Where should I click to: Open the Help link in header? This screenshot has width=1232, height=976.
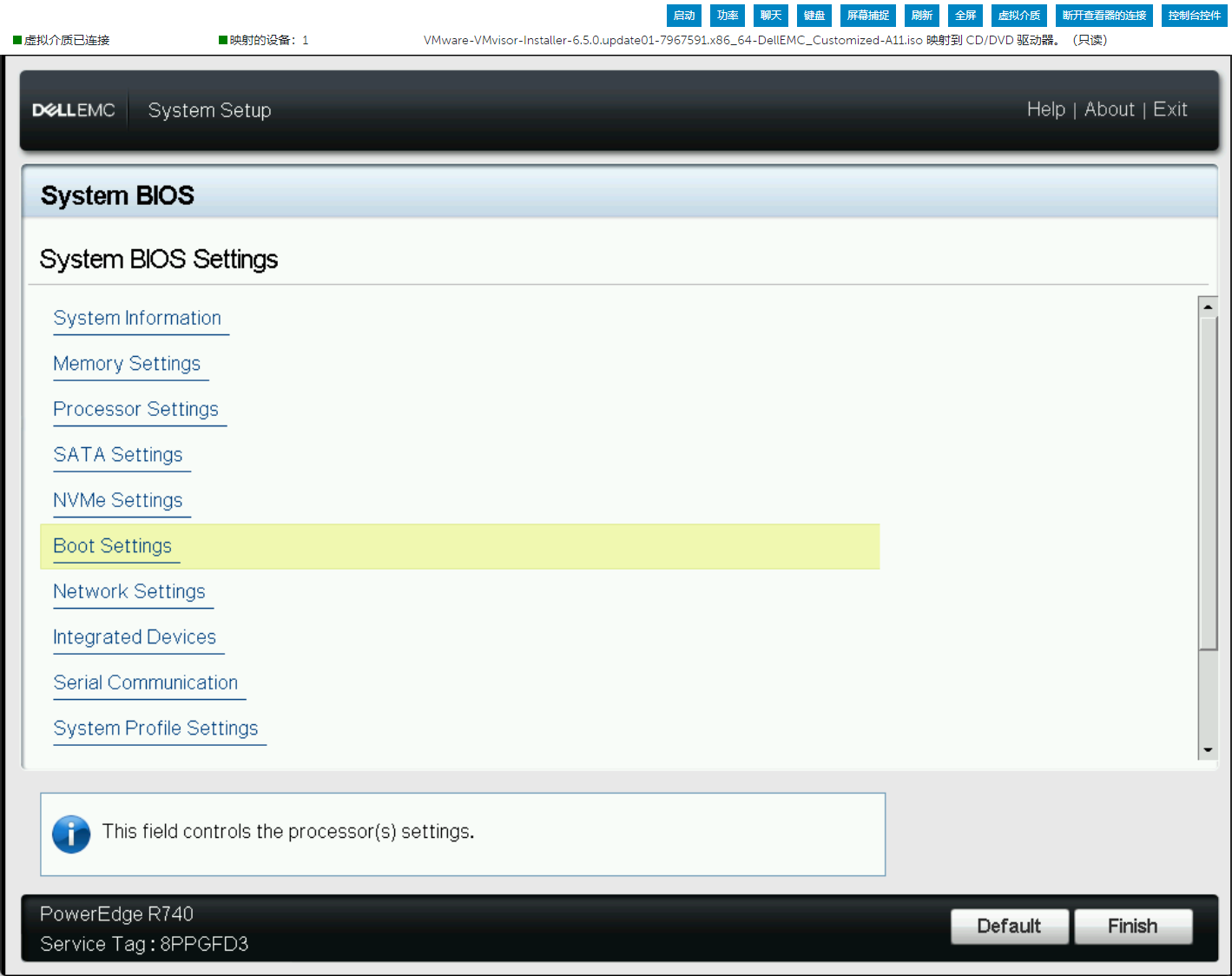click(x=1046, y=109)
